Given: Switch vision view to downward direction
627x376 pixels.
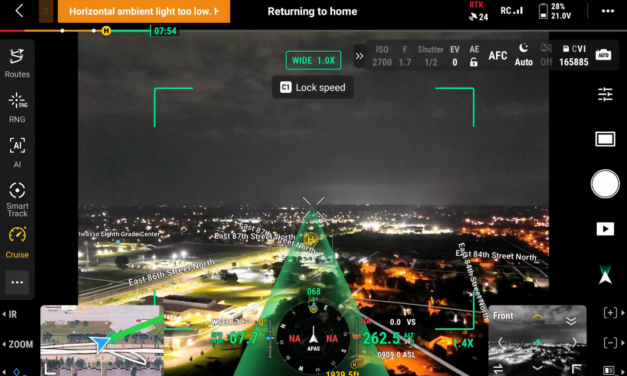Looking at the screenshot, I should pos(537,368).
